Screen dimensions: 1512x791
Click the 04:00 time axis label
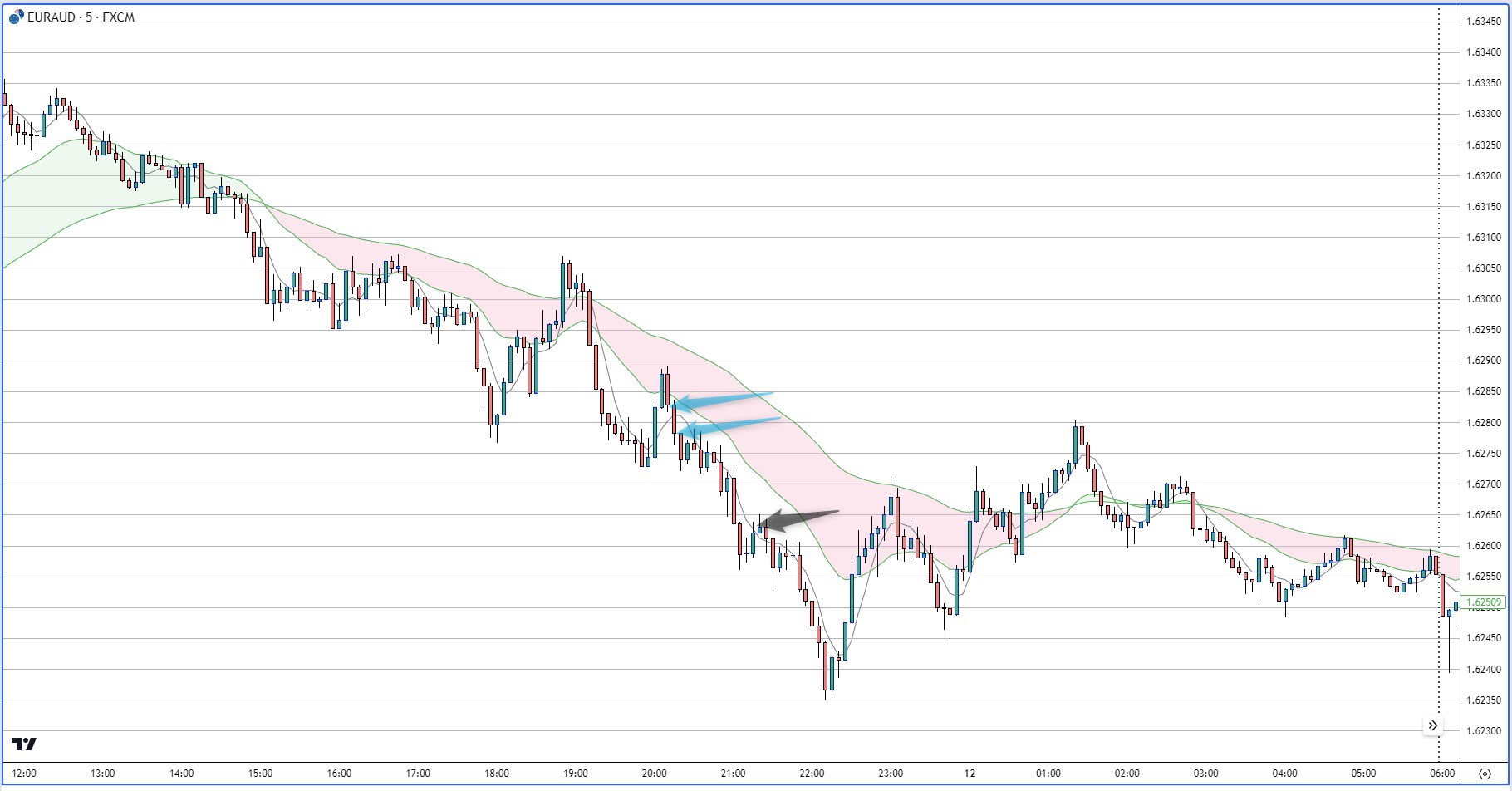[1285, 774]
